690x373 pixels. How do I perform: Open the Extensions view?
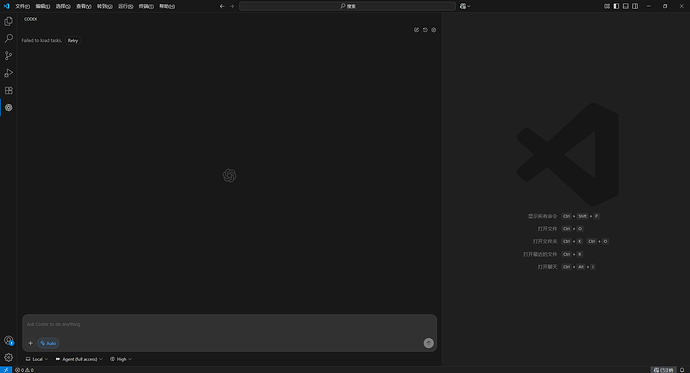tap(8, 90)
